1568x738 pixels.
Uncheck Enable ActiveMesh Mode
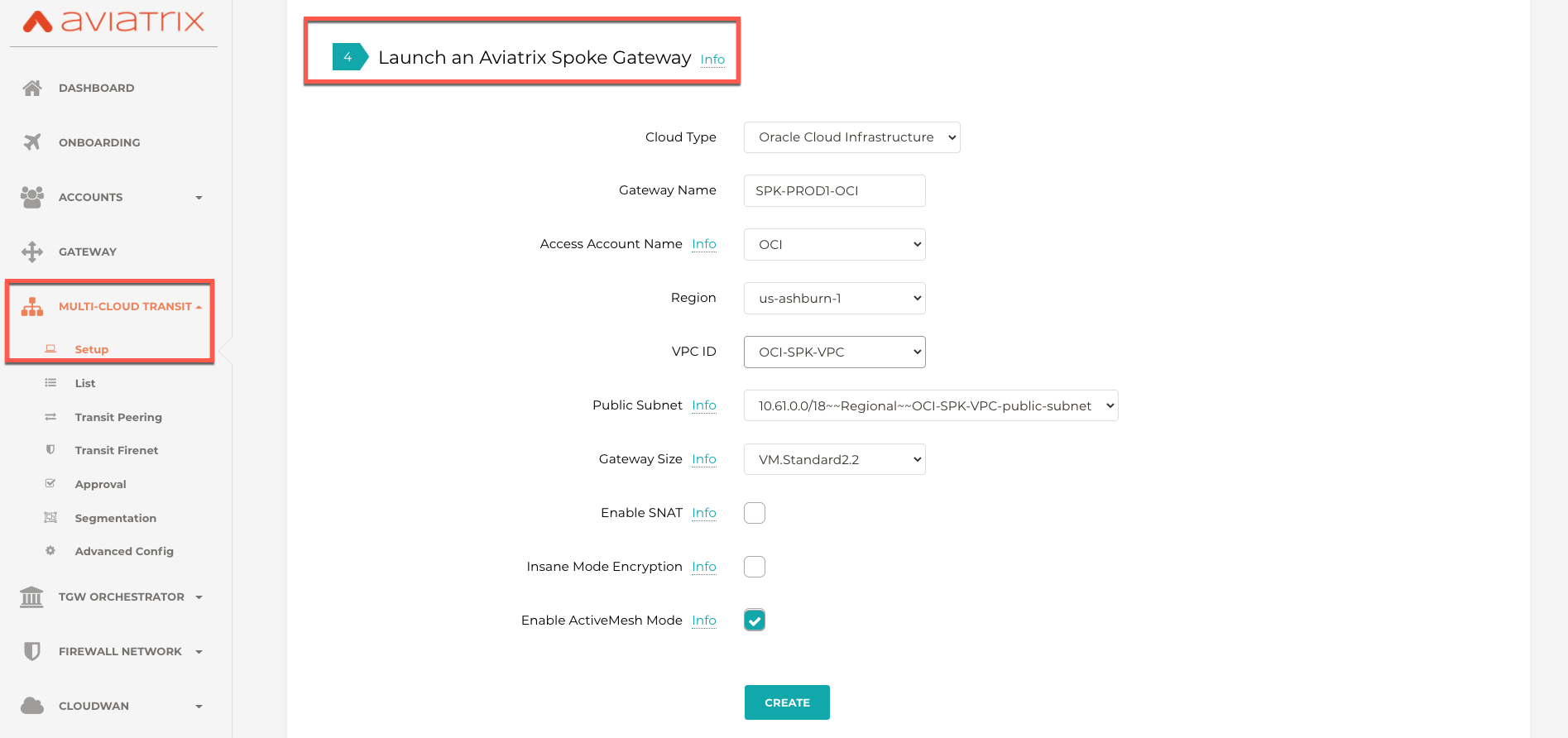(755, 621)
